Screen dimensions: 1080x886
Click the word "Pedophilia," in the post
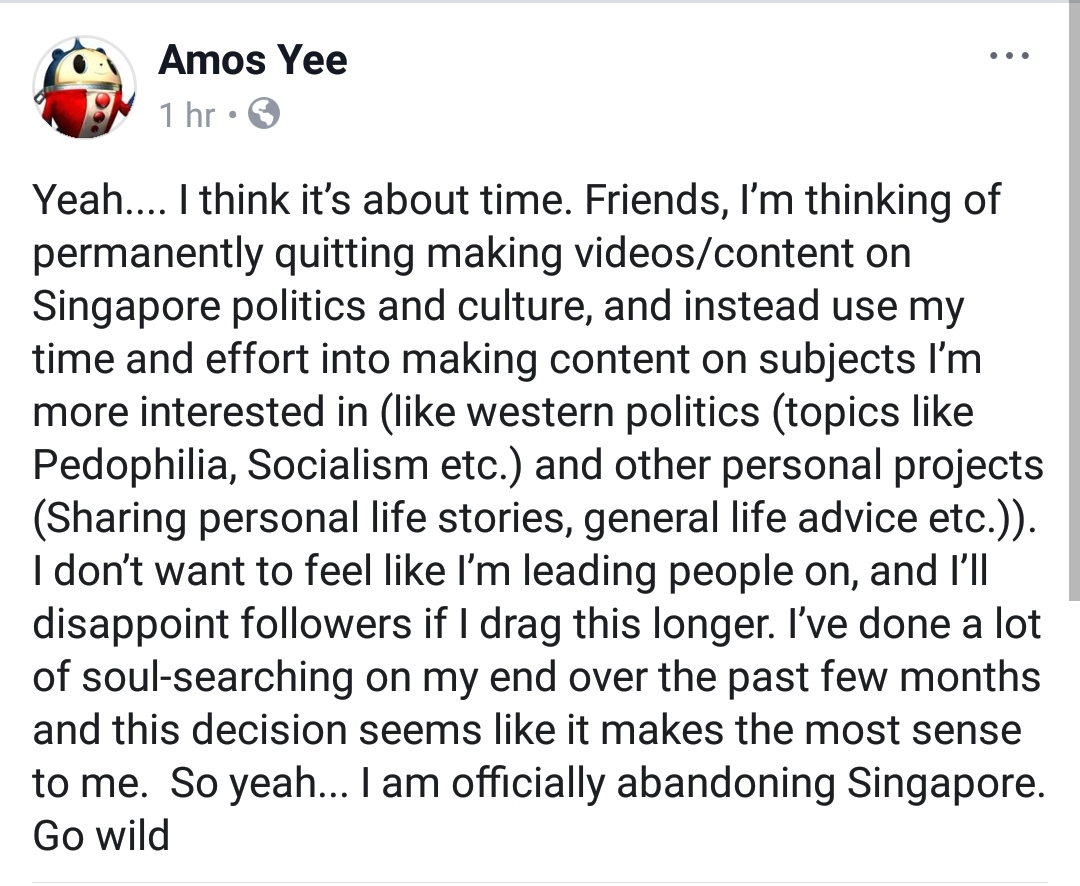click(131, 466)
